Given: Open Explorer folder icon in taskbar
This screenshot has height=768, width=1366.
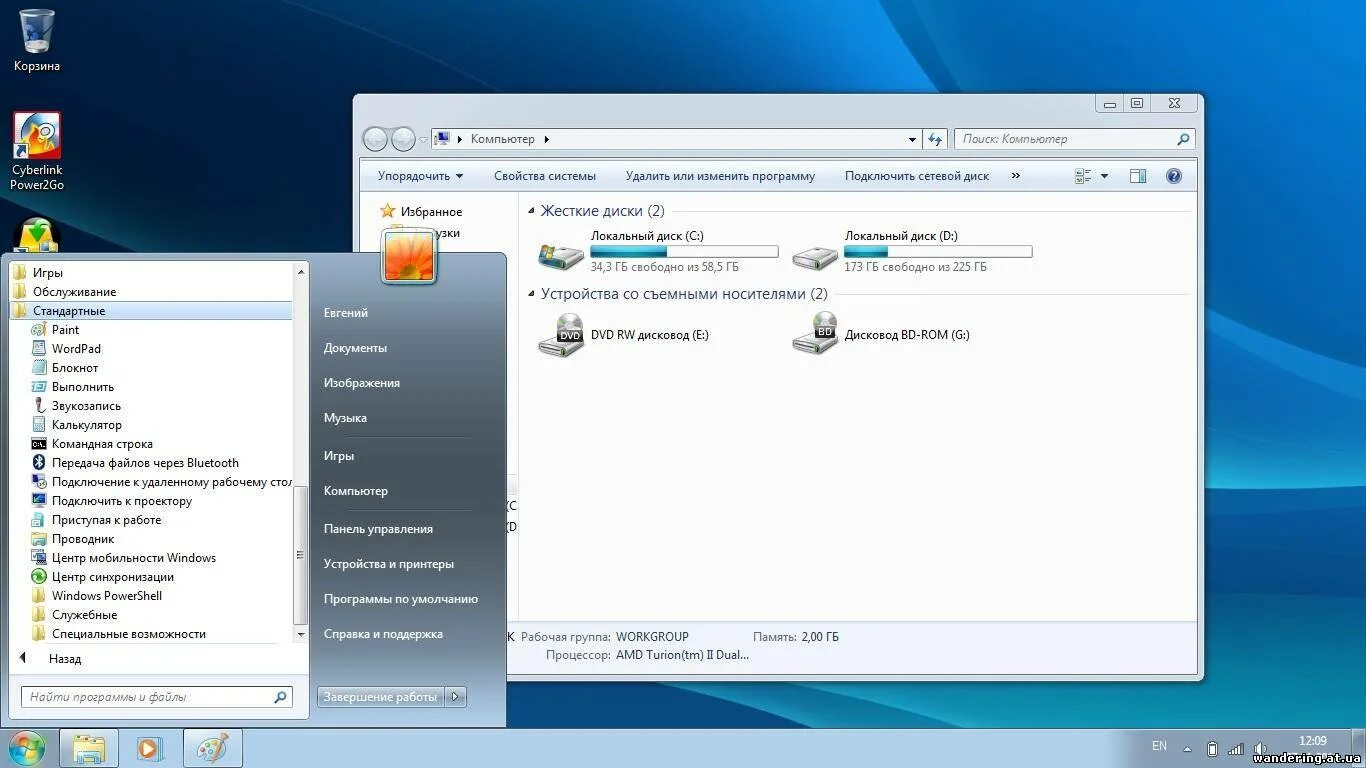Looking at the screenshot, I should pyautogui.click(x=89, y=748).
